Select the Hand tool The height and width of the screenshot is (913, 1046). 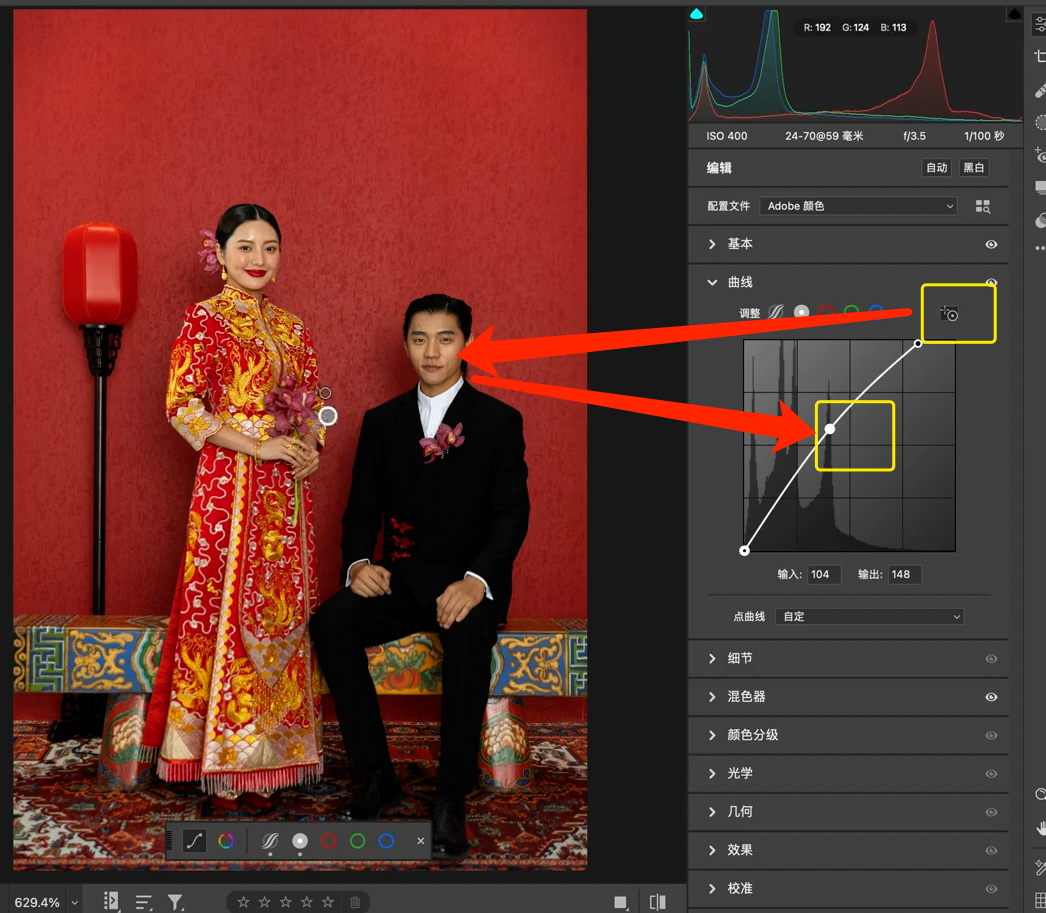[x=1040, y=828]
